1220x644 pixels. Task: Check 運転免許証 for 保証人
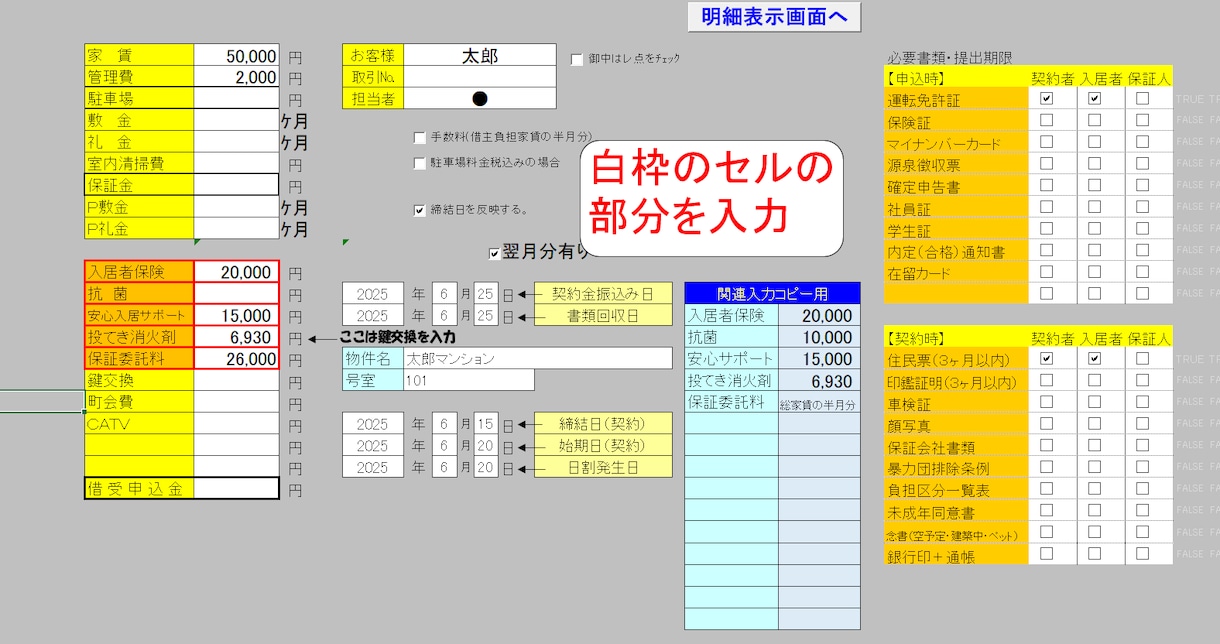(x=1142, y=98)
